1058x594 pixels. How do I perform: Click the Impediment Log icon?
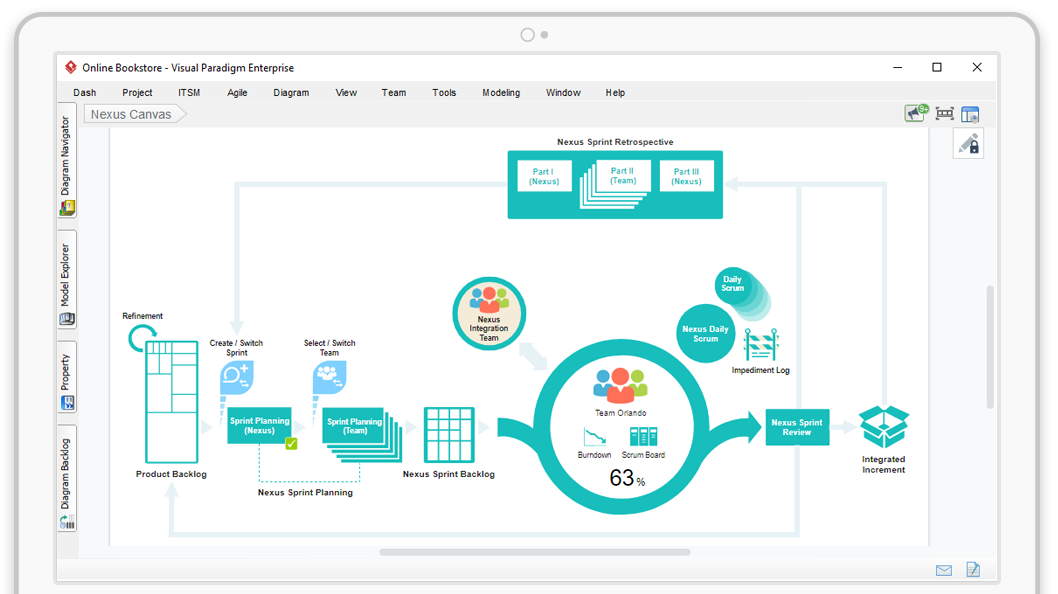761,345
